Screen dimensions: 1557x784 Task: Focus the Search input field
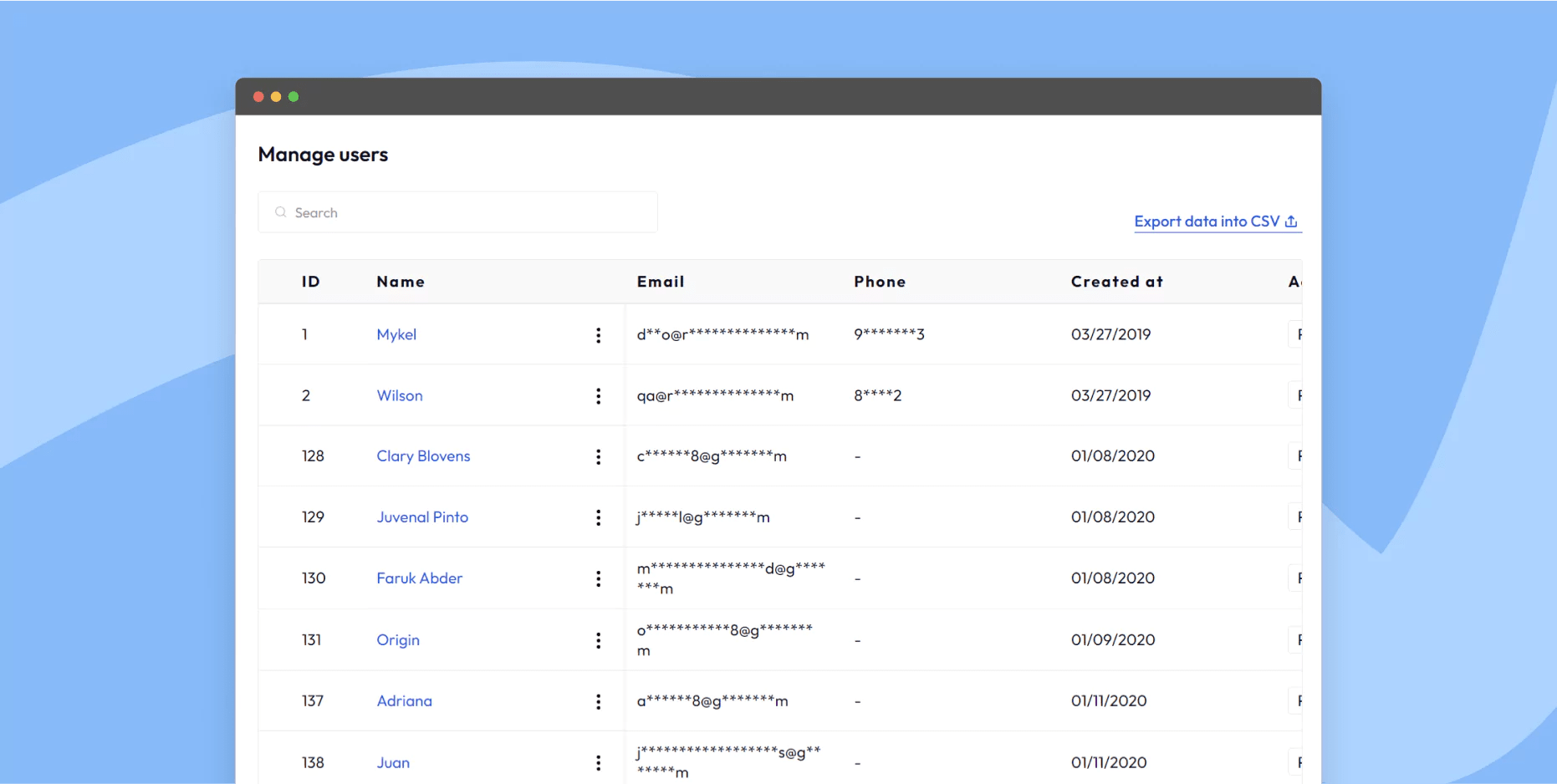[x=457, y=212]
